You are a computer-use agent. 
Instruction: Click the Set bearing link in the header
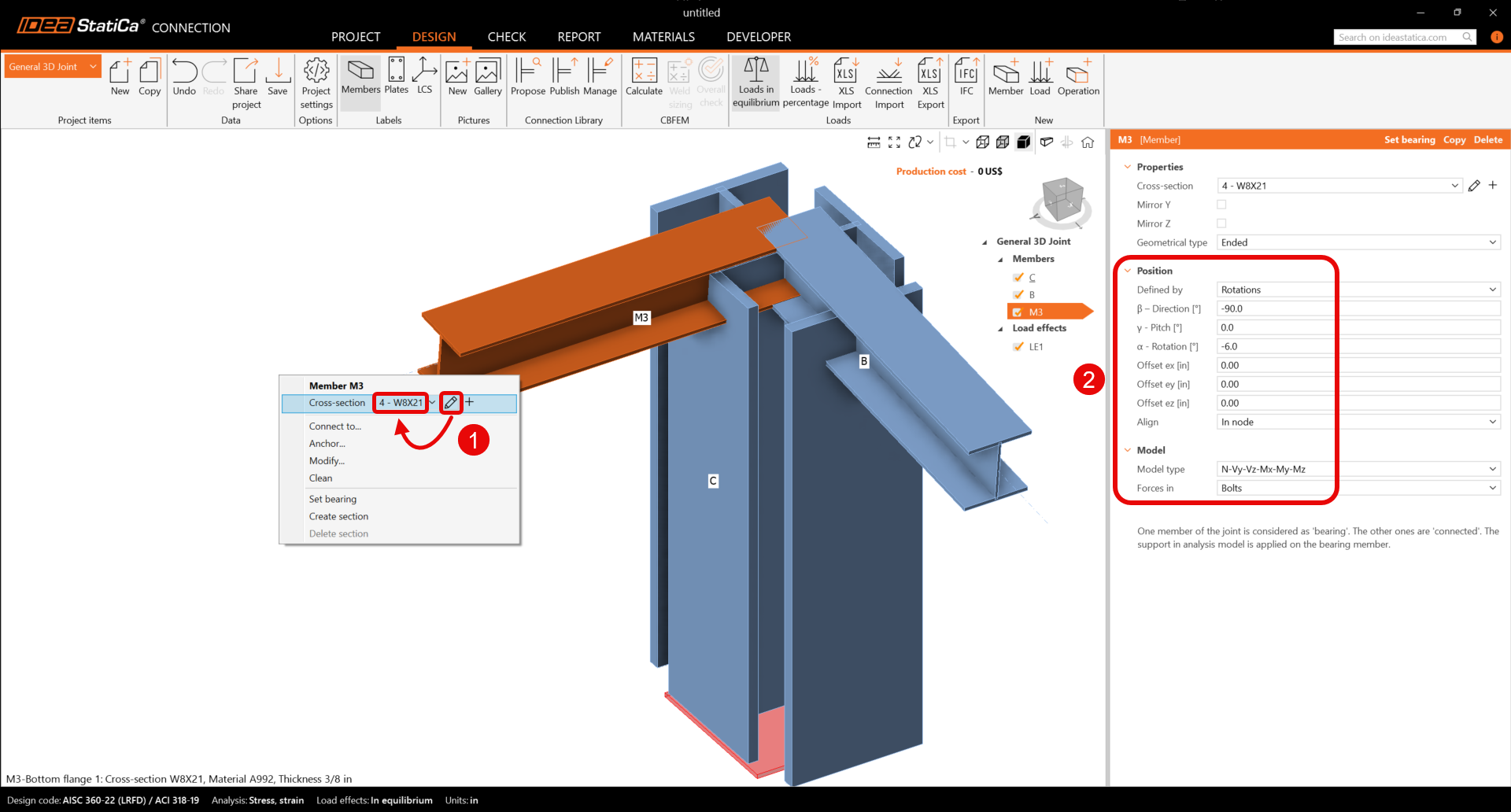pyautogui.click(x=1409, y=140)
